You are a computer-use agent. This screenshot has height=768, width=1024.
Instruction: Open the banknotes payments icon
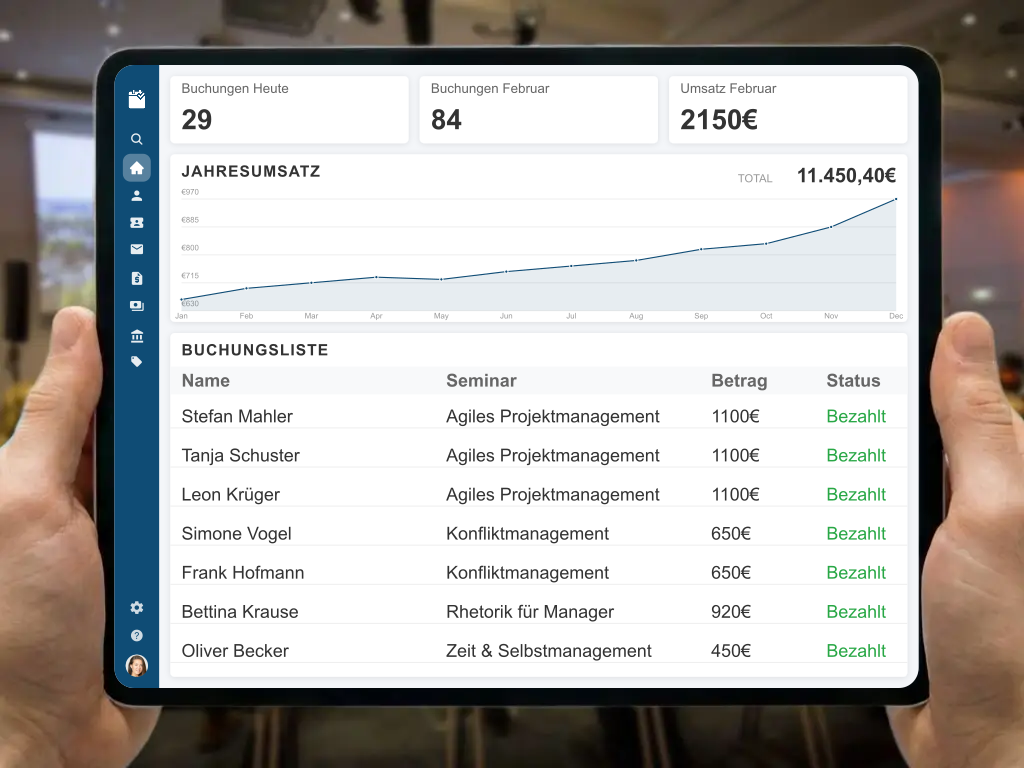137,306
